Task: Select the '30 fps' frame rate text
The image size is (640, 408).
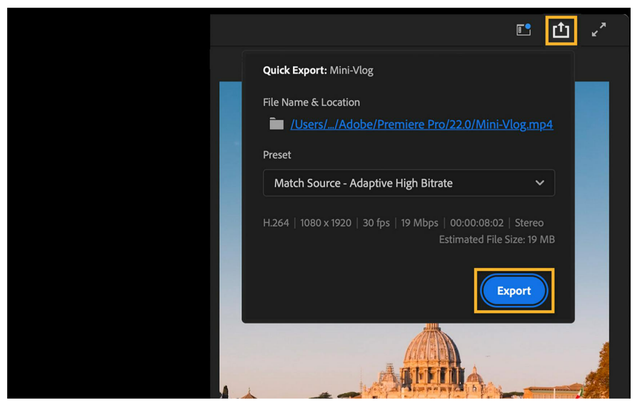Action: tap(376, 223)
